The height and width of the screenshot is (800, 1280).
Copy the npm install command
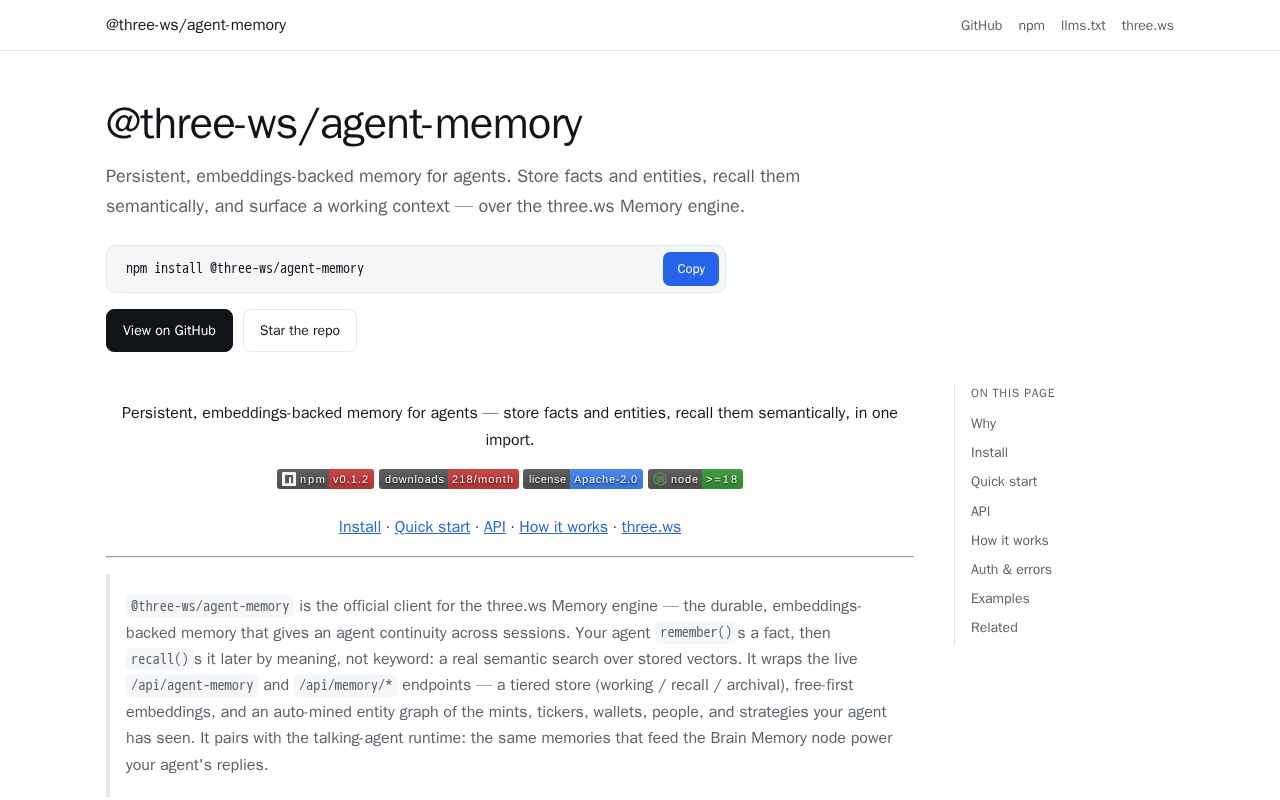691,269
